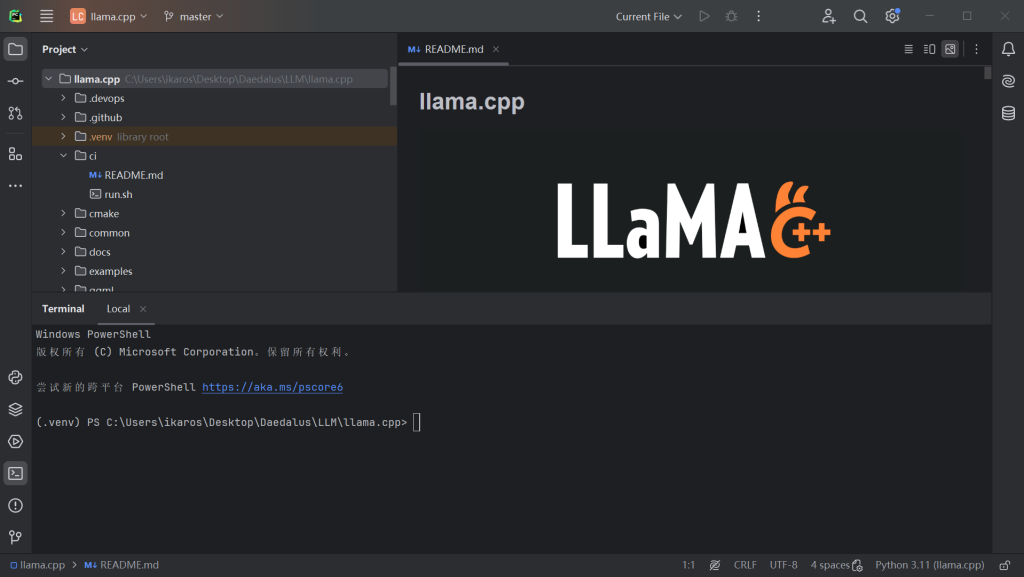Open the Project tool window folder icon
This screenshot has width=1024, height=577.
[16, 49]
